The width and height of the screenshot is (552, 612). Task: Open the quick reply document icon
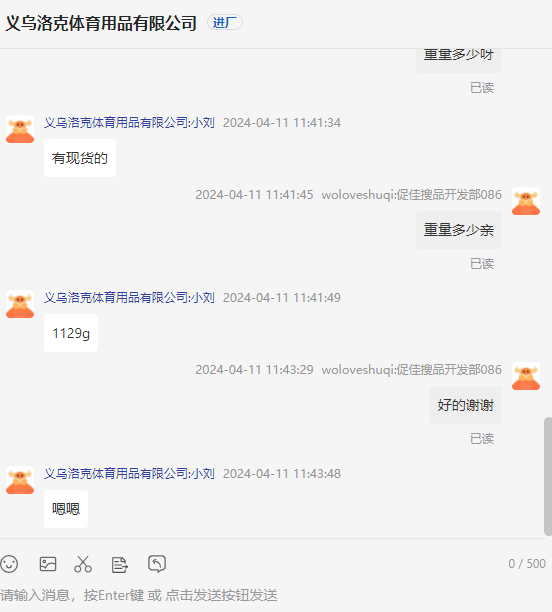coord(119,564)
